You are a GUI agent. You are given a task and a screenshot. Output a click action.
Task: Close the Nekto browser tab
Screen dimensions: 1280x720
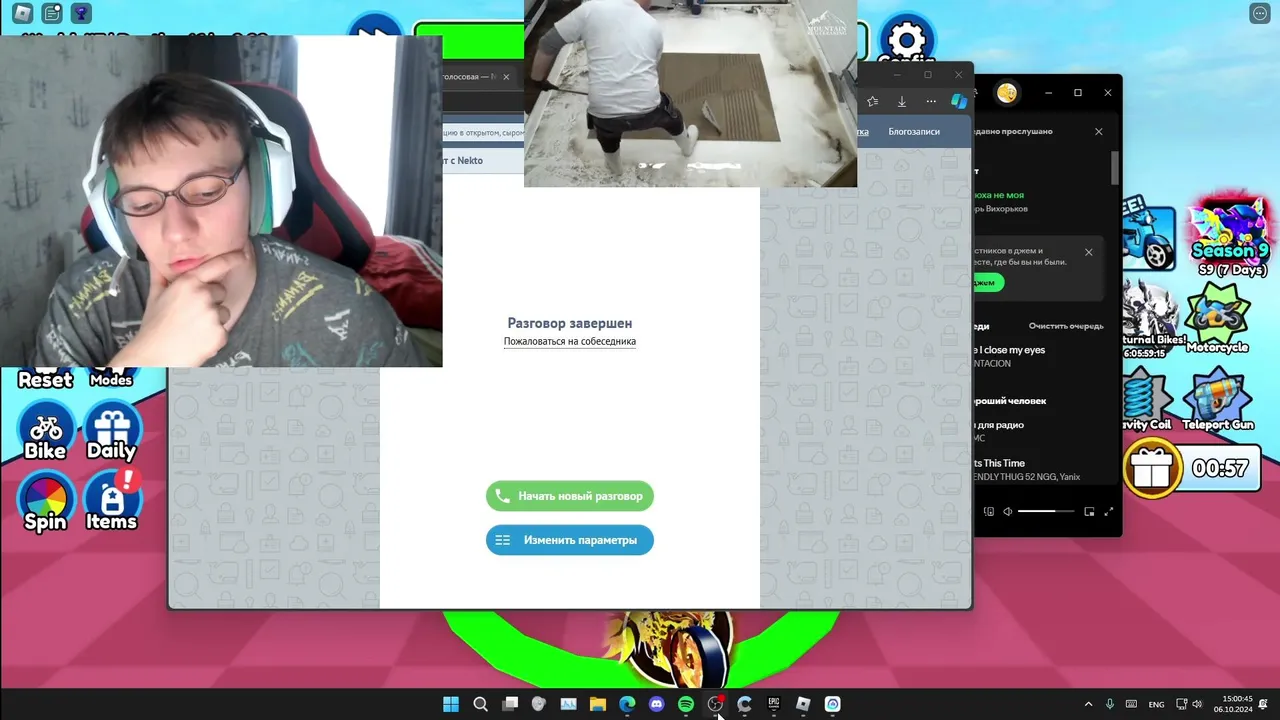[506, 77]
